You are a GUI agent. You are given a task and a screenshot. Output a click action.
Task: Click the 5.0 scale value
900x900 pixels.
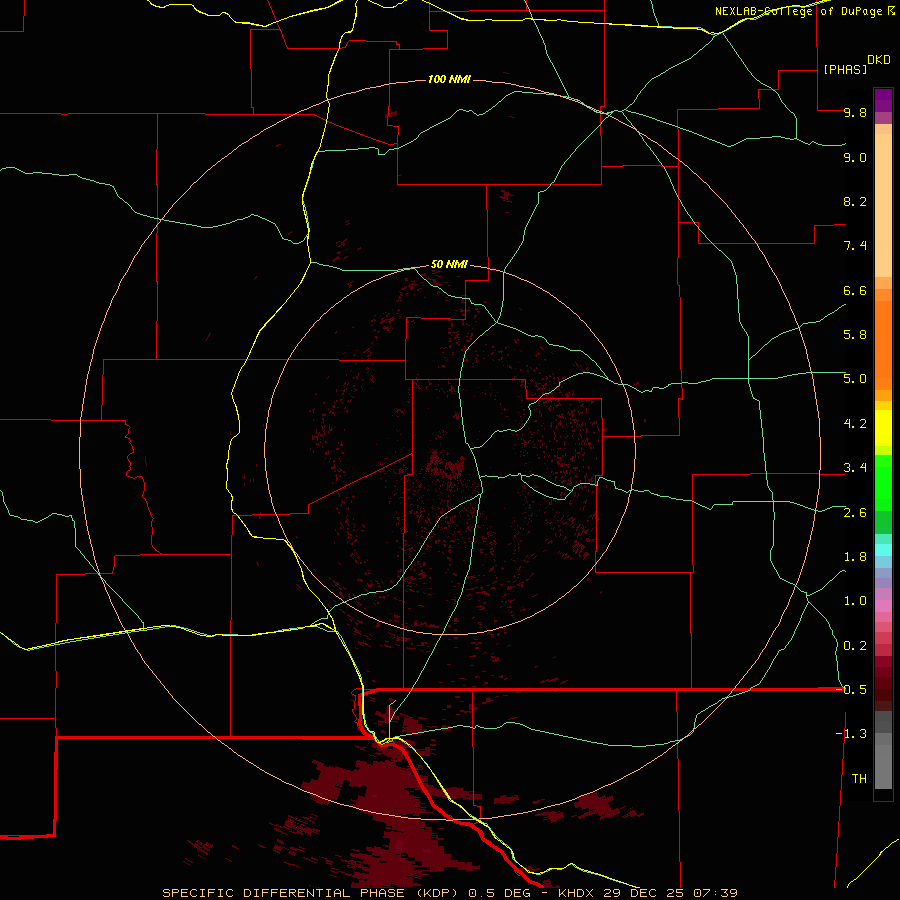tap(855, 379)
